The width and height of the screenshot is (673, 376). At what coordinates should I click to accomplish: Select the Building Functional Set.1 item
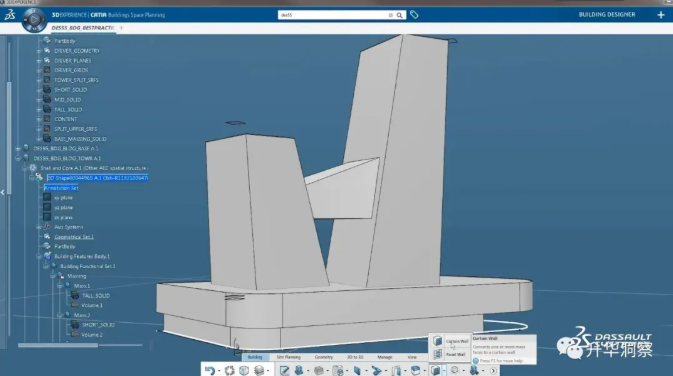click(x=88, y=266)
